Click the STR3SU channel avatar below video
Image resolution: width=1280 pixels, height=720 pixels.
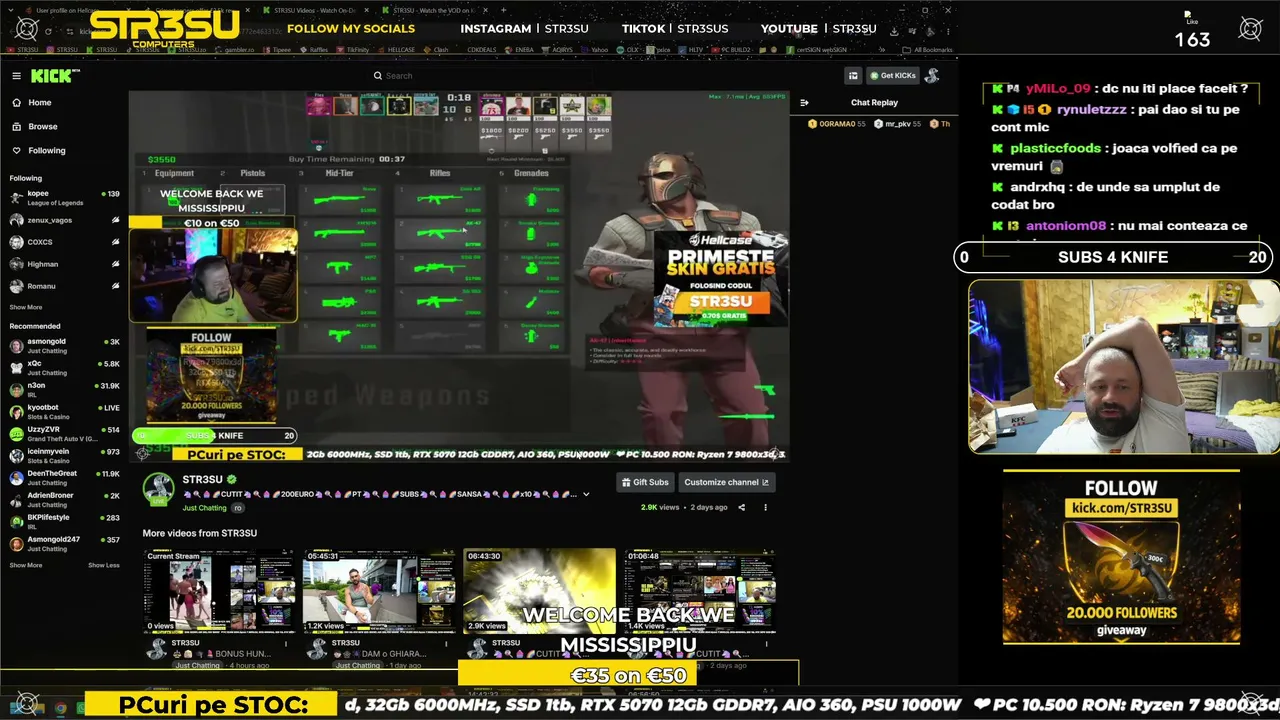tap(158, 488)
